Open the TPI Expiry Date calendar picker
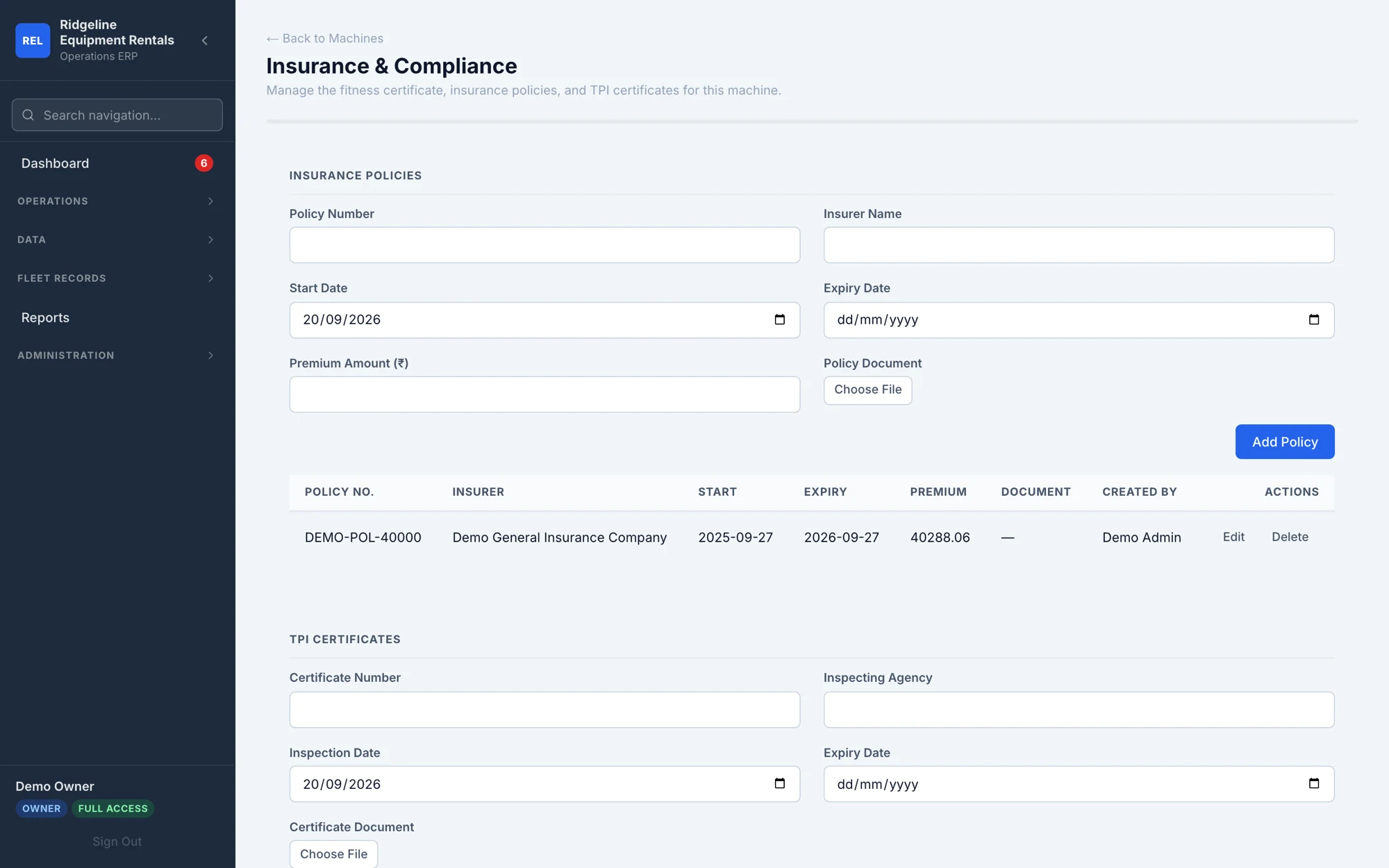This screenshot has height=868, width=1389. (1313, 783)
